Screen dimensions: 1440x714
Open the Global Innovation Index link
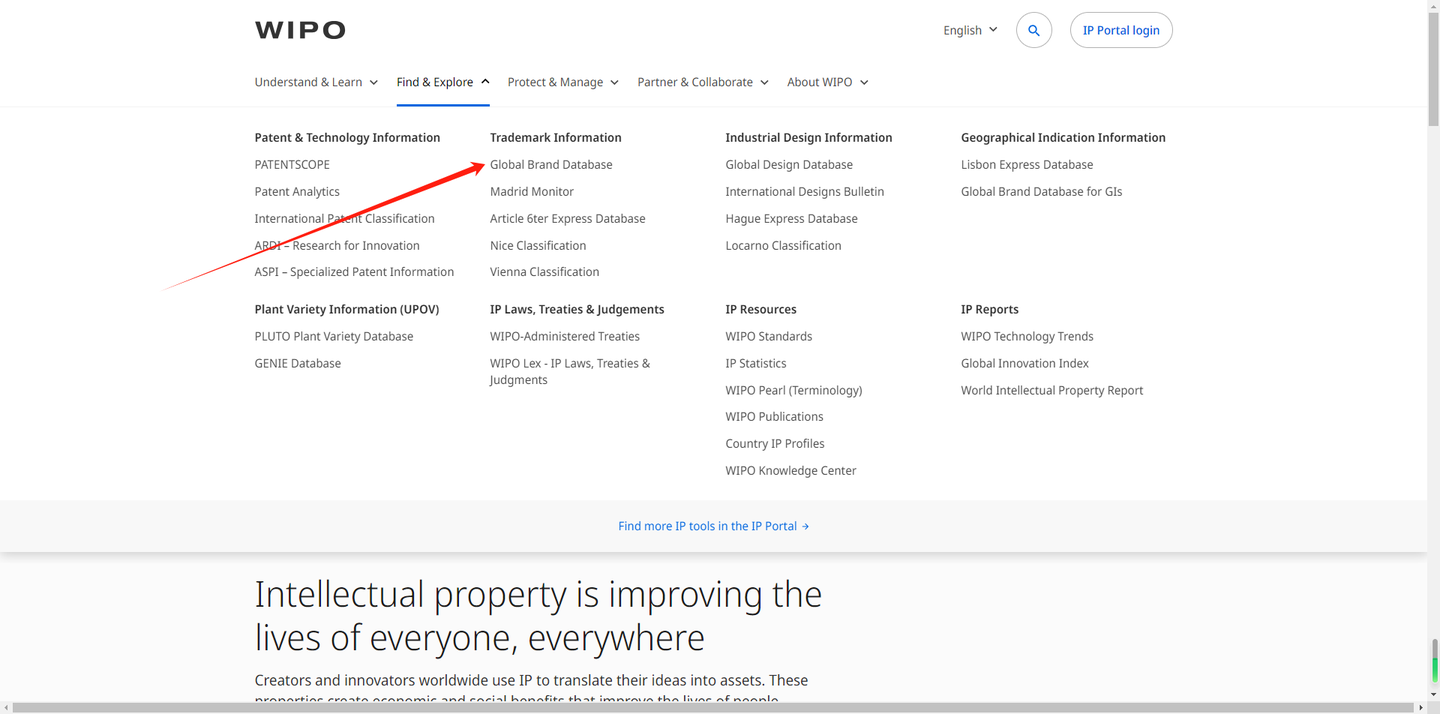tap(1025, 364)
